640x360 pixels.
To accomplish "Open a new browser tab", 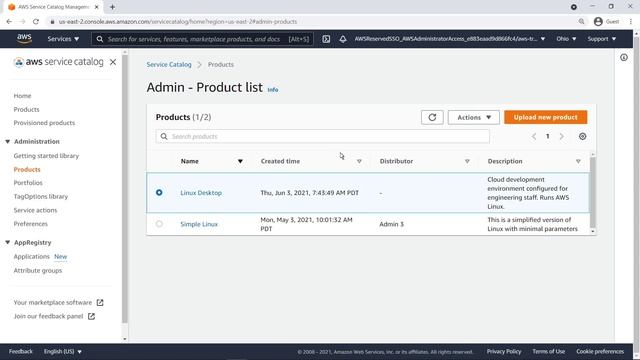I will (x=112, y=7).
